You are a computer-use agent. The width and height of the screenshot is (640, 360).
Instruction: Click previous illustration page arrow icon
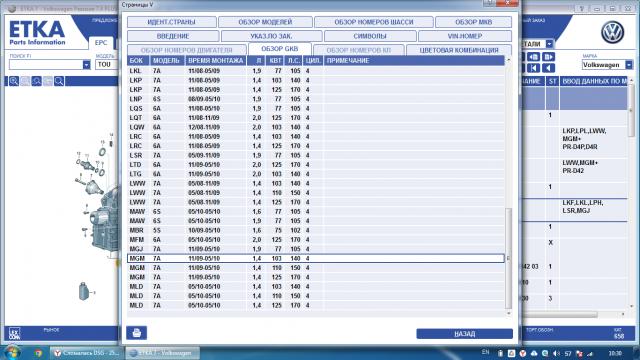pyautogui.click(x=533, y=57)
